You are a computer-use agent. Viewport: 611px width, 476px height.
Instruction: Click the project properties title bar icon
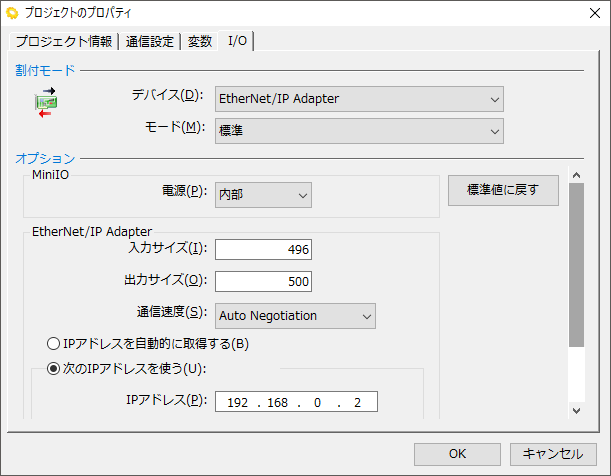point(14,13)
